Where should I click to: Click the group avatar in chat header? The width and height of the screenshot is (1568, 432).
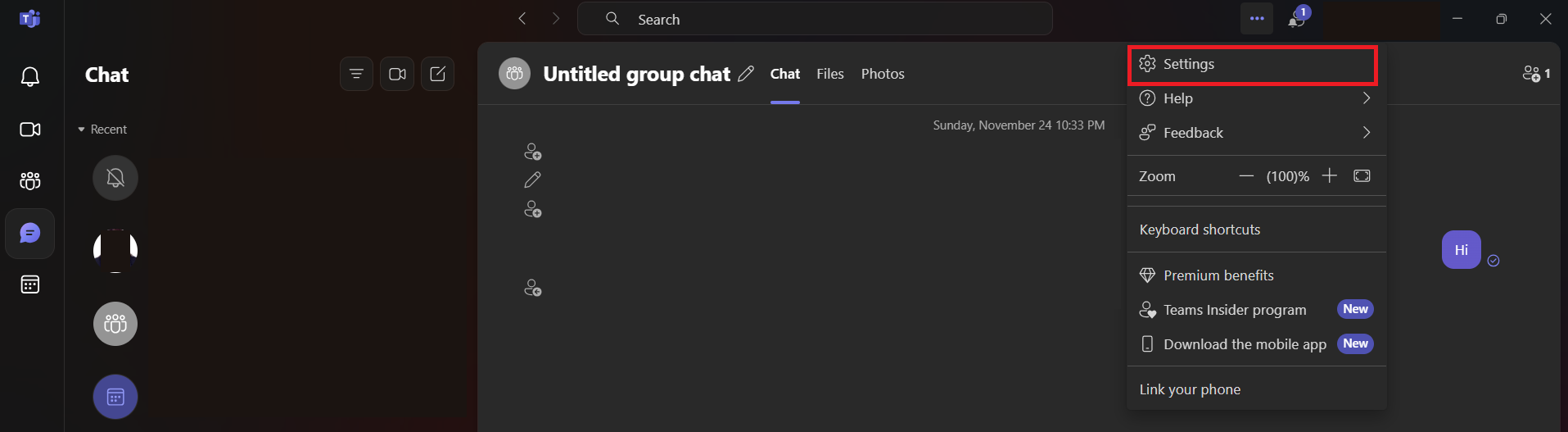coord(514,74)
